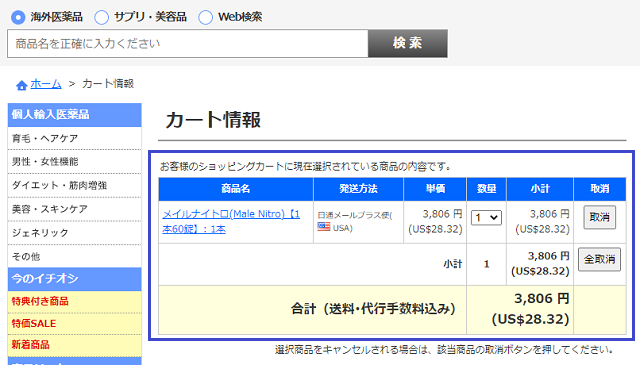640x365 pixels.
Task: Open the その他 category
Action: pos(75,256)
